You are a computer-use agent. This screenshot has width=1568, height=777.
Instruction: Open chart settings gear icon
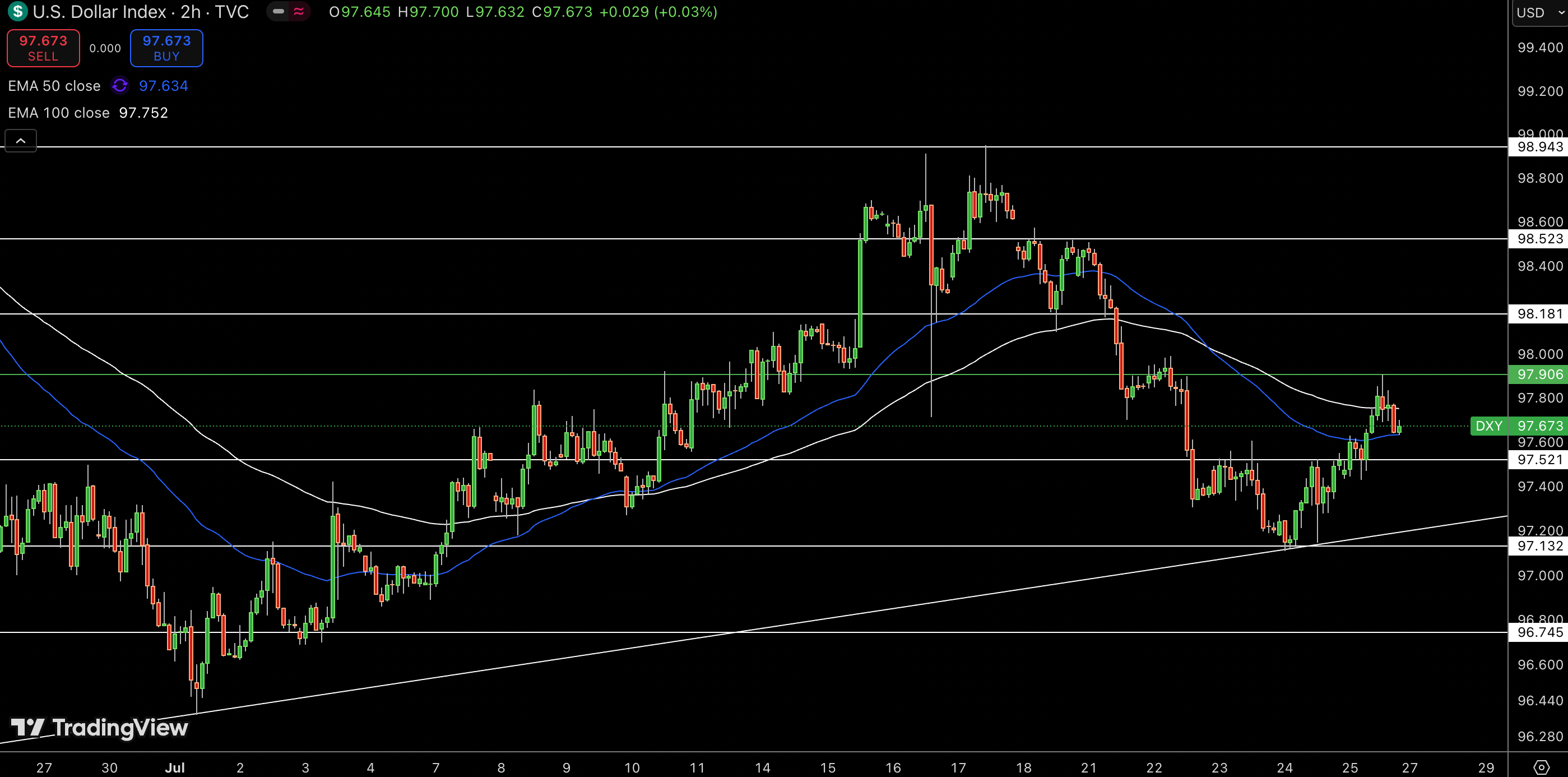coord(1541,767)
